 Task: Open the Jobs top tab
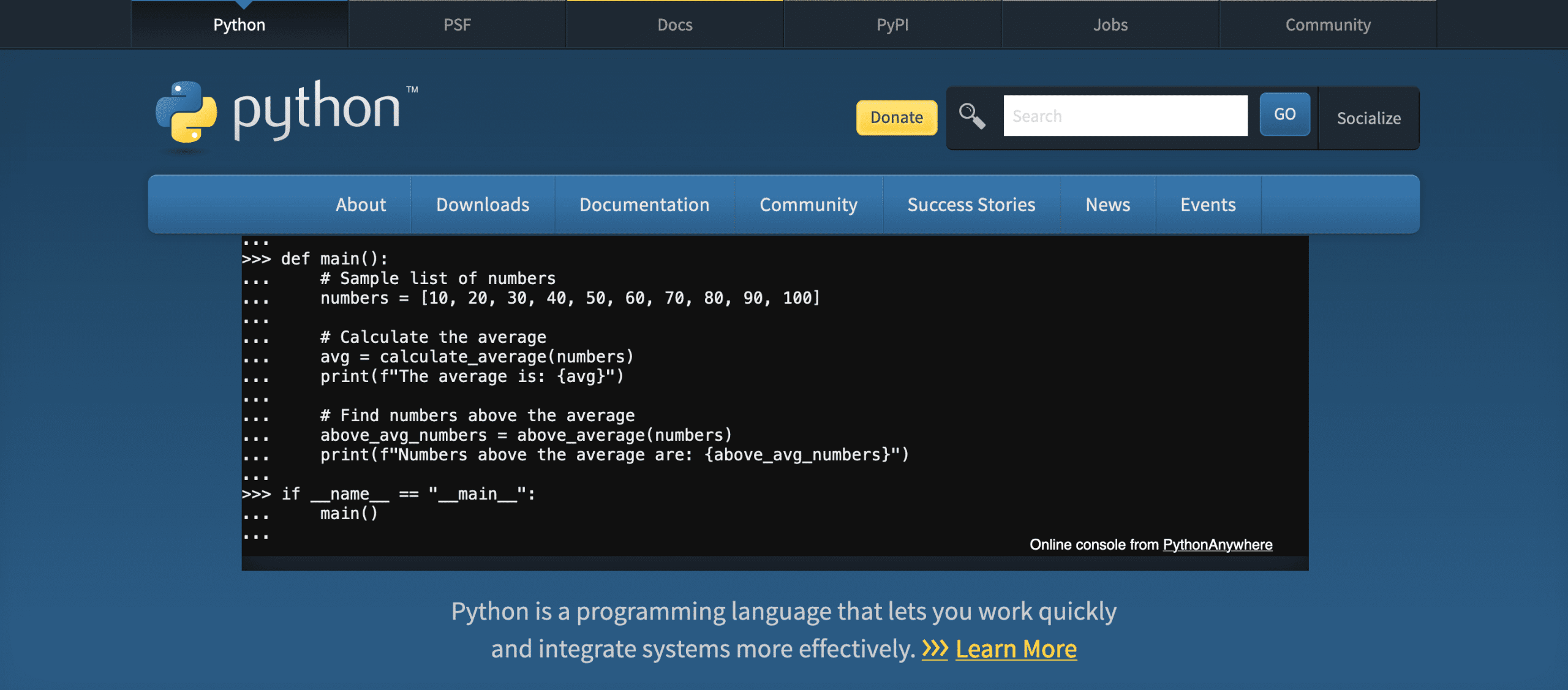1110,24
